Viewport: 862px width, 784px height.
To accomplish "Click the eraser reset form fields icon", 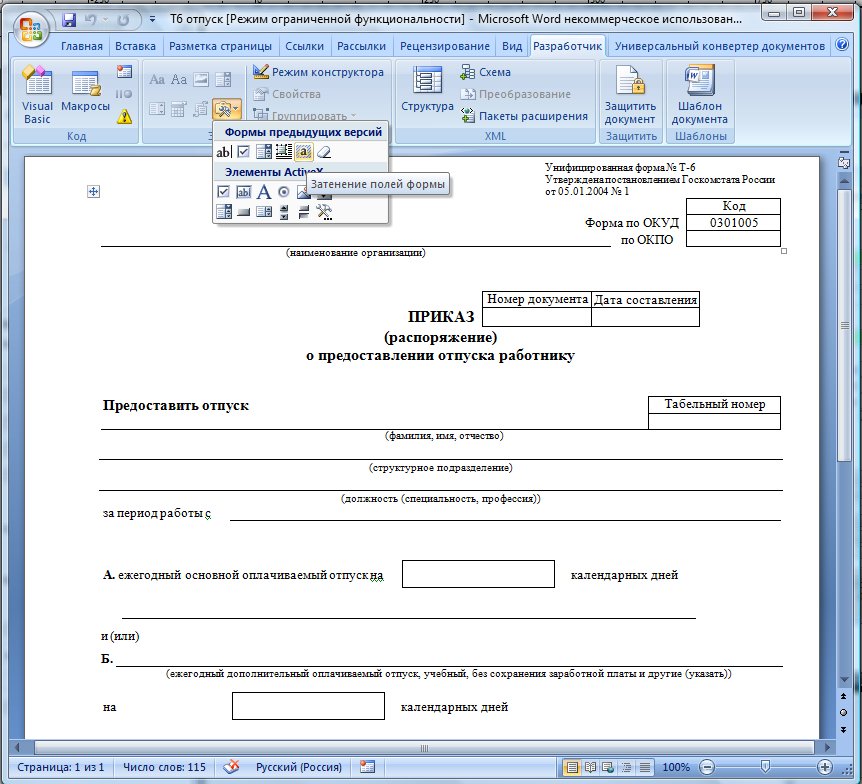I will pyautogui.click(x=323, y=152).
